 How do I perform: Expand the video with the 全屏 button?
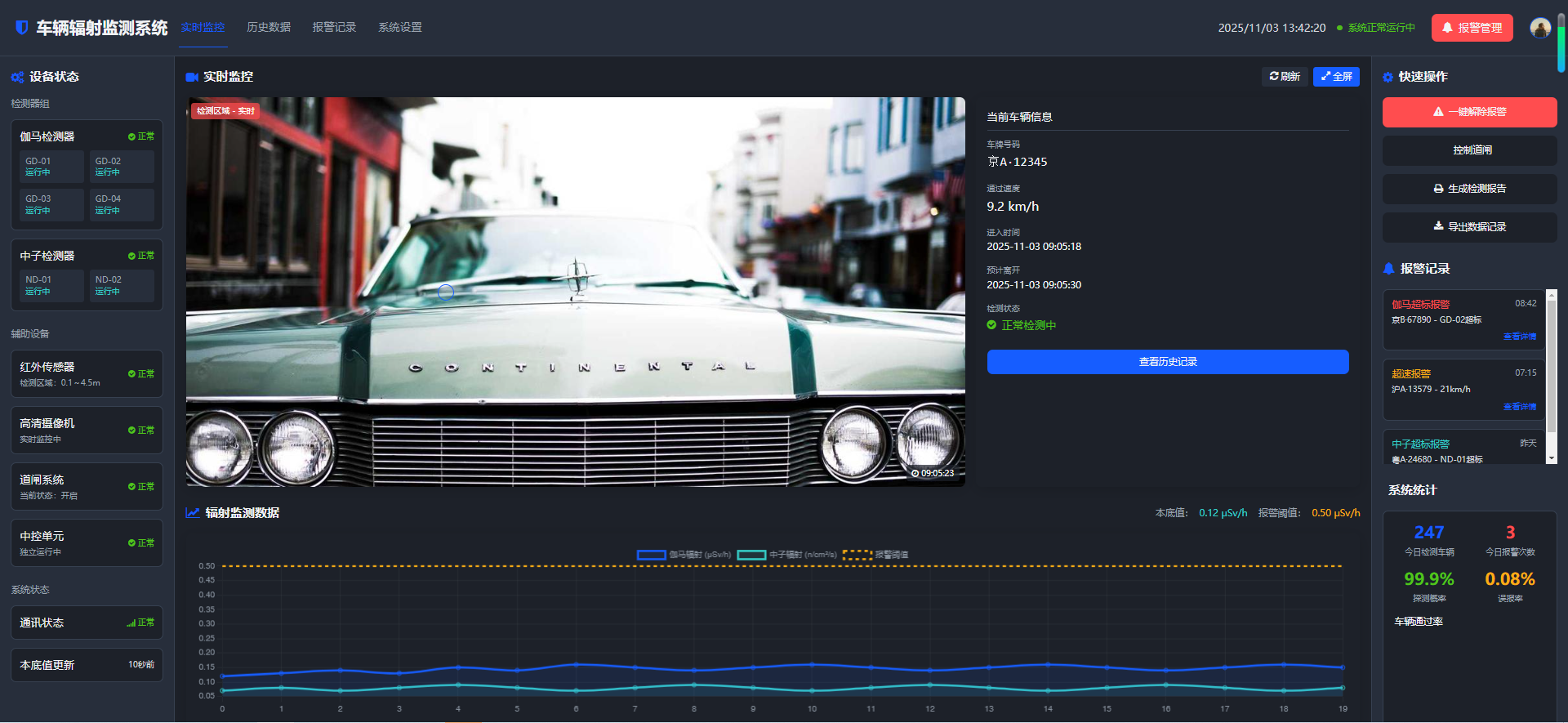tap(1336, 77)
